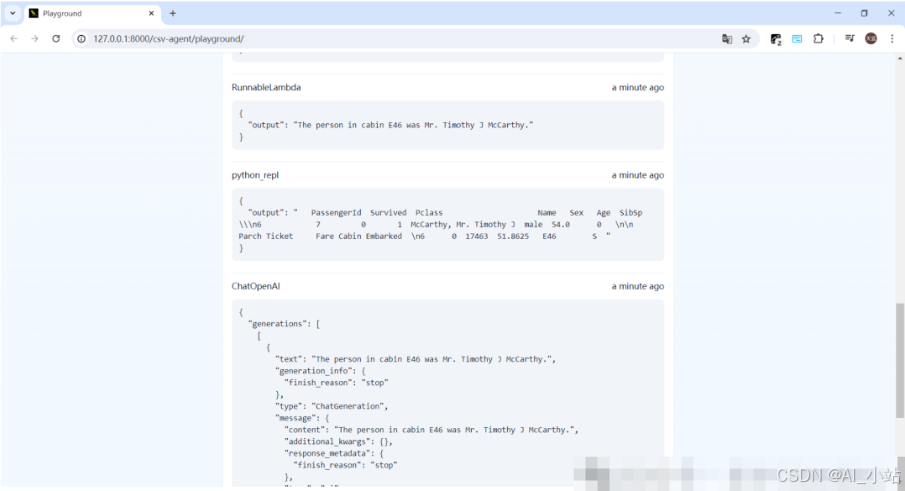
Task: Close the Playground tab
Action: (x=151, y=13)
